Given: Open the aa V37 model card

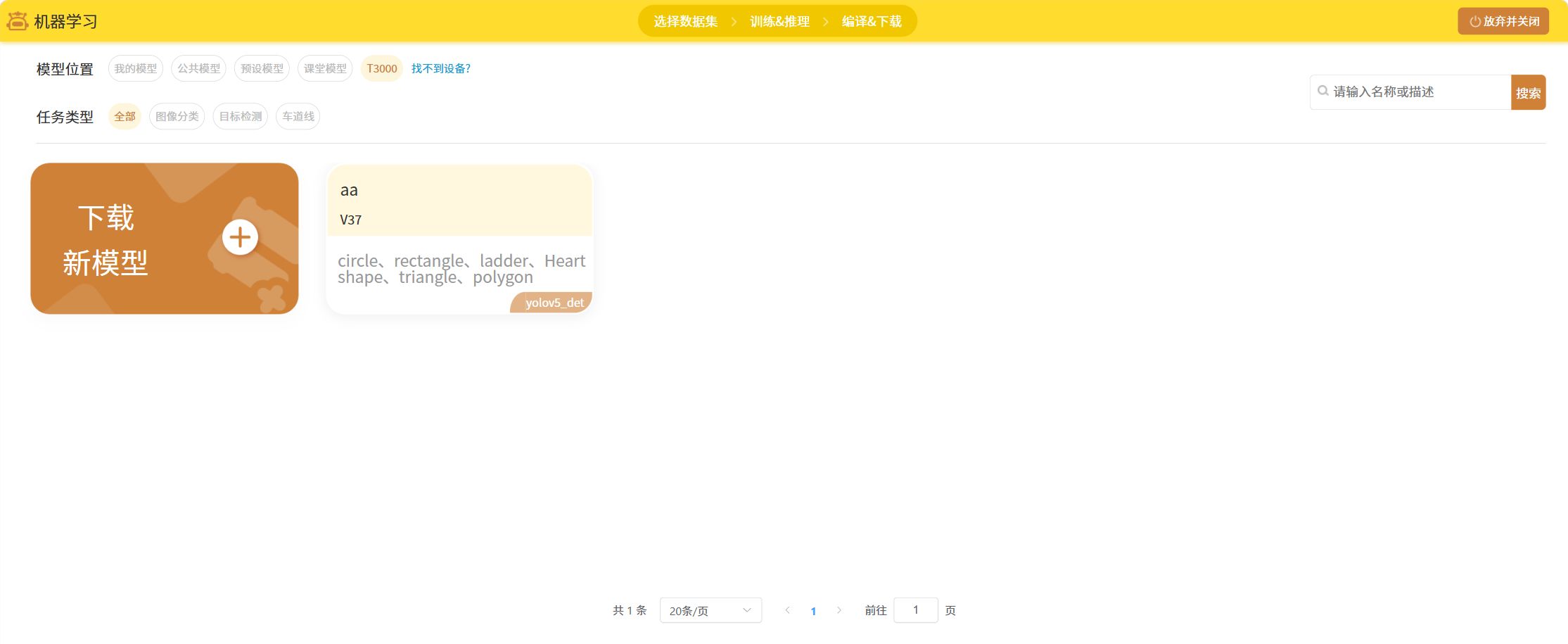Looking at the screenshot, I should click(460, 239).
